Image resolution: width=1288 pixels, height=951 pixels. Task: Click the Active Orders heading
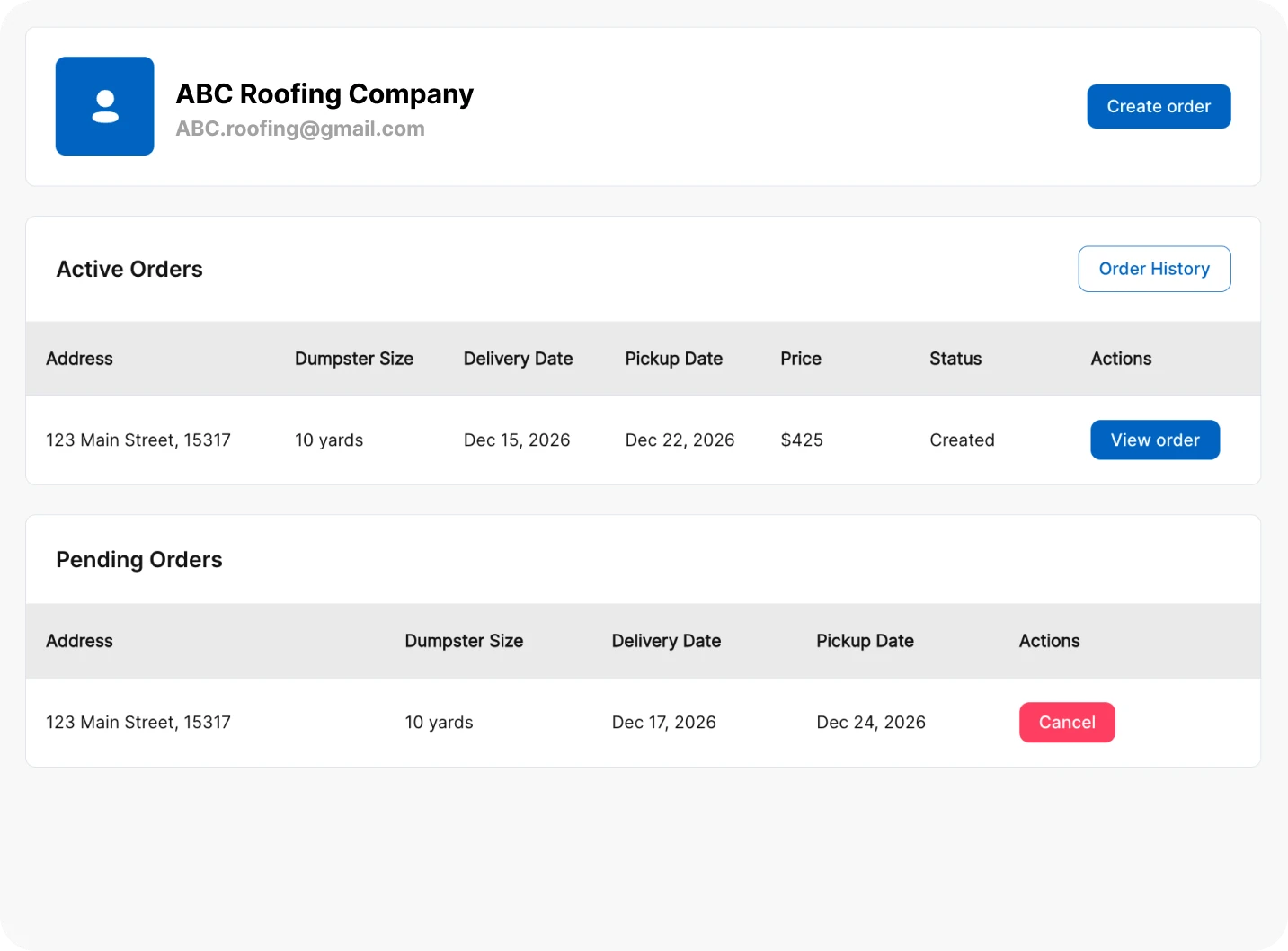[x=129, y=269]
